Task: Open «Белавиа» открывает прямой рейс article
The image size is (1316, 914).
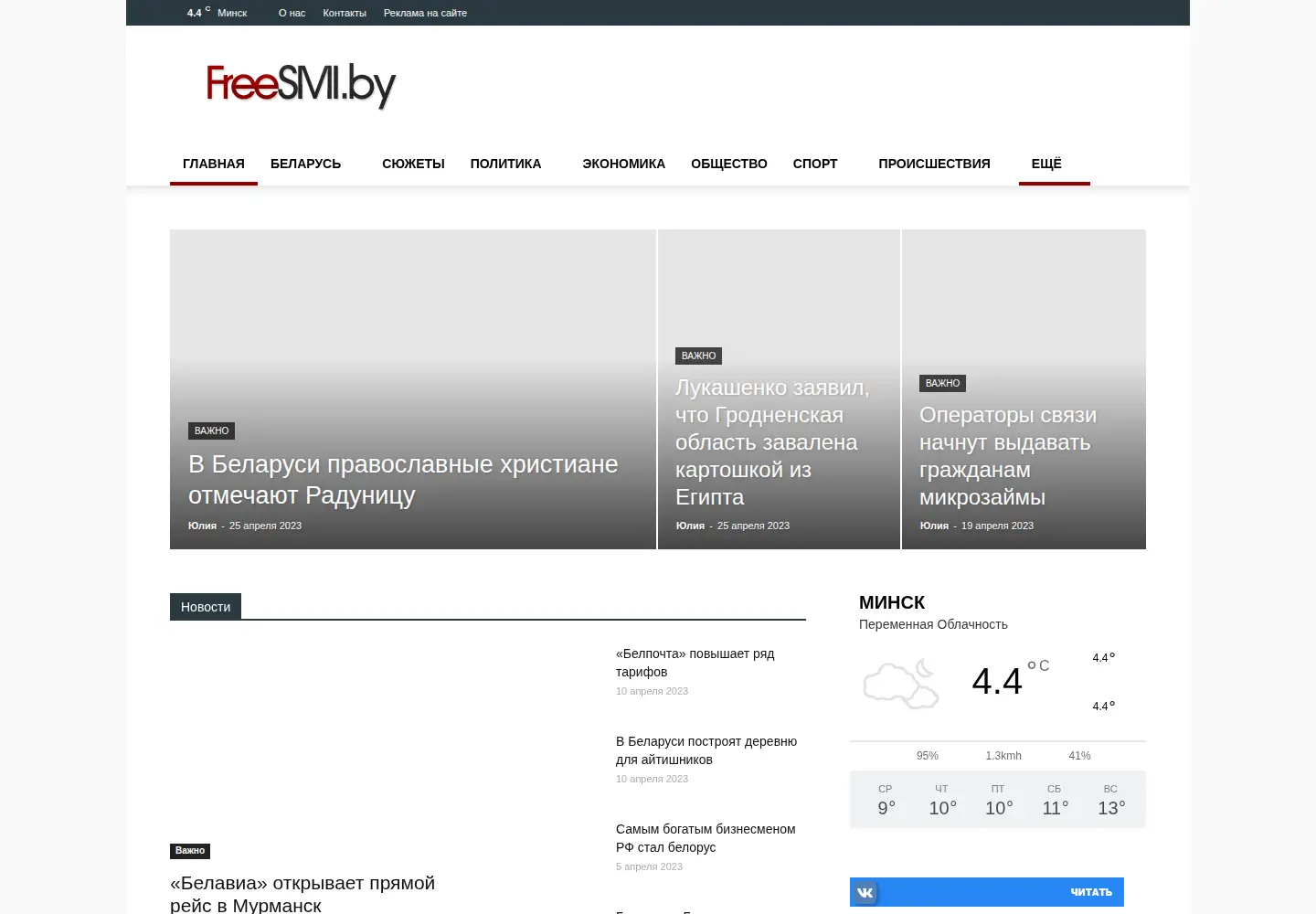Action: click(x=302, y=894)
